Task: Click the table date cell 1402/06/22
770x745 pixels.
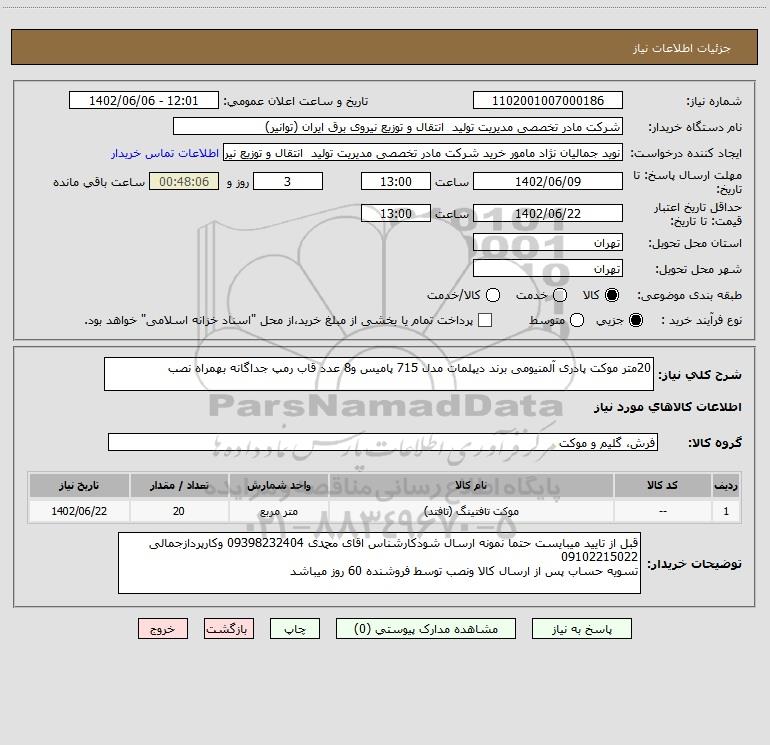Action: point(79,511)
